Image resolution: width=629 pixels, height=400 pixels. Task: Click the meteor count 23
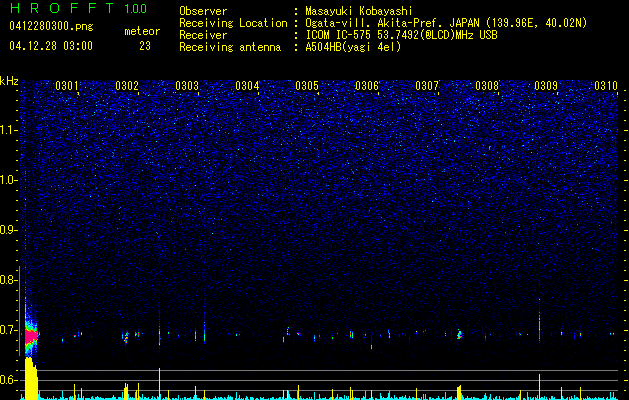(145, 46)
